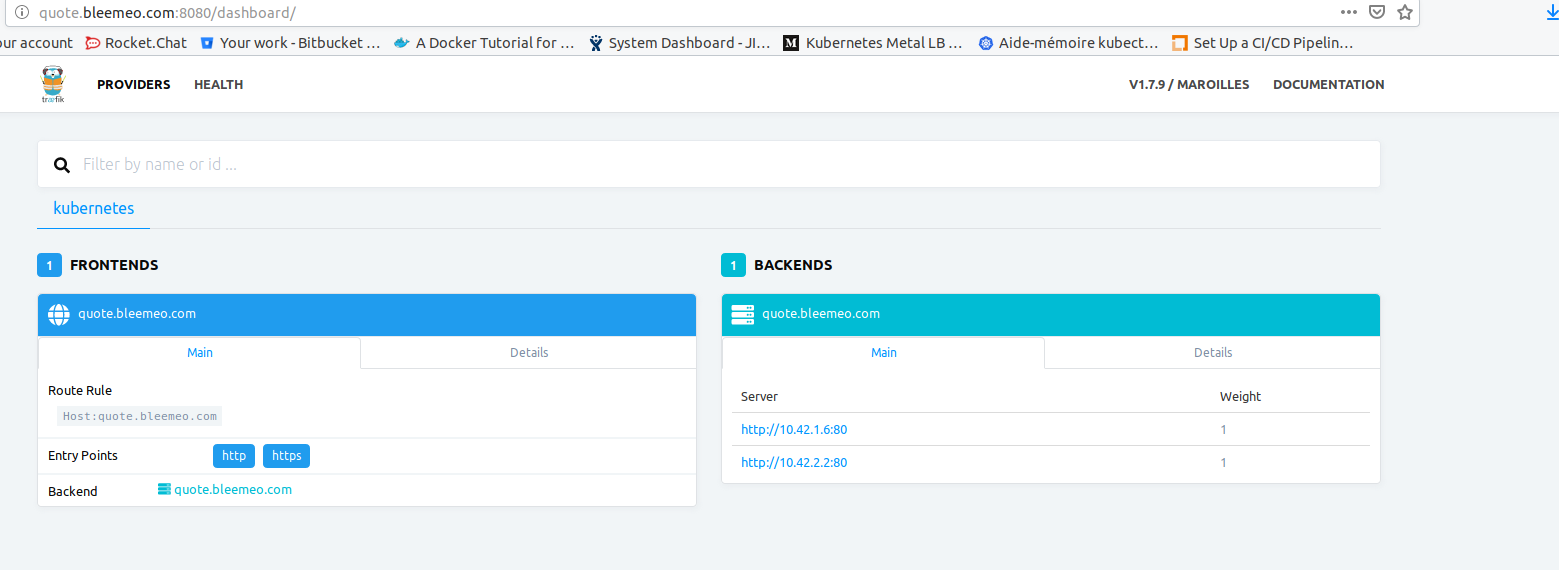Click the Host:quote.bleemeo.com route rule

point(140,416)
